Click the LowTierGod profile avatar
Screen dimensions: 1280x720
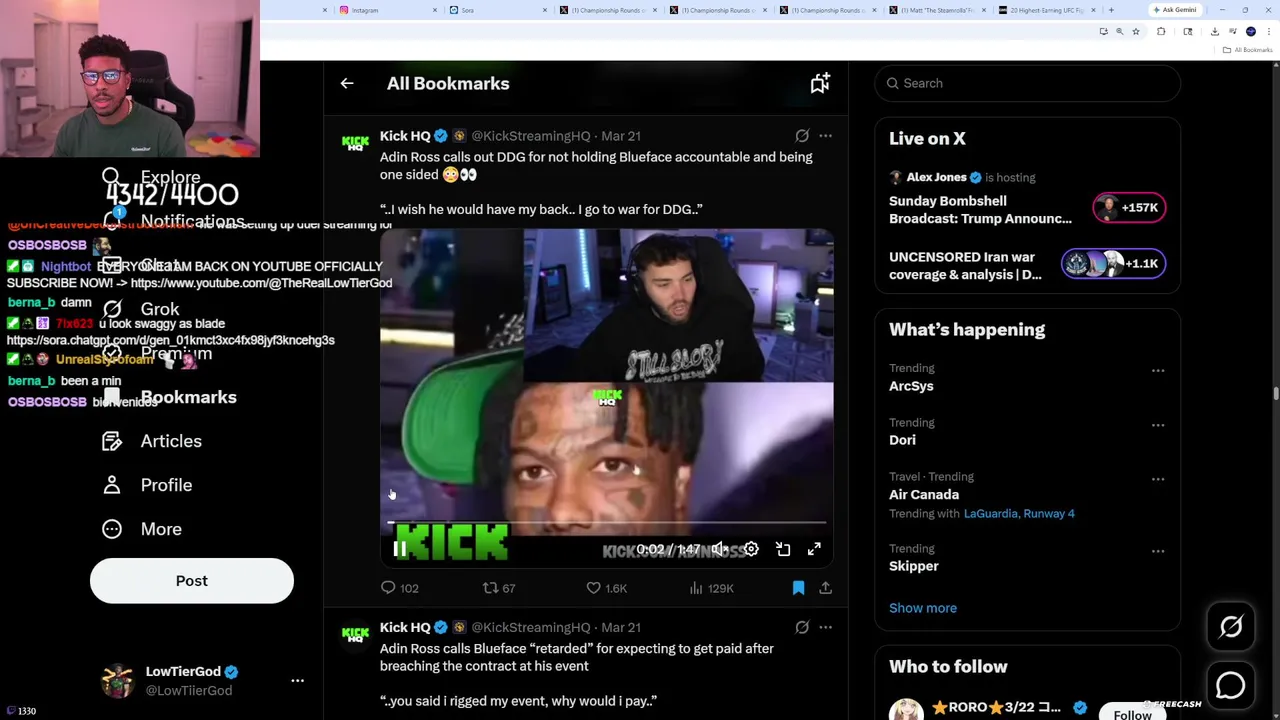(x=118, y=680)
